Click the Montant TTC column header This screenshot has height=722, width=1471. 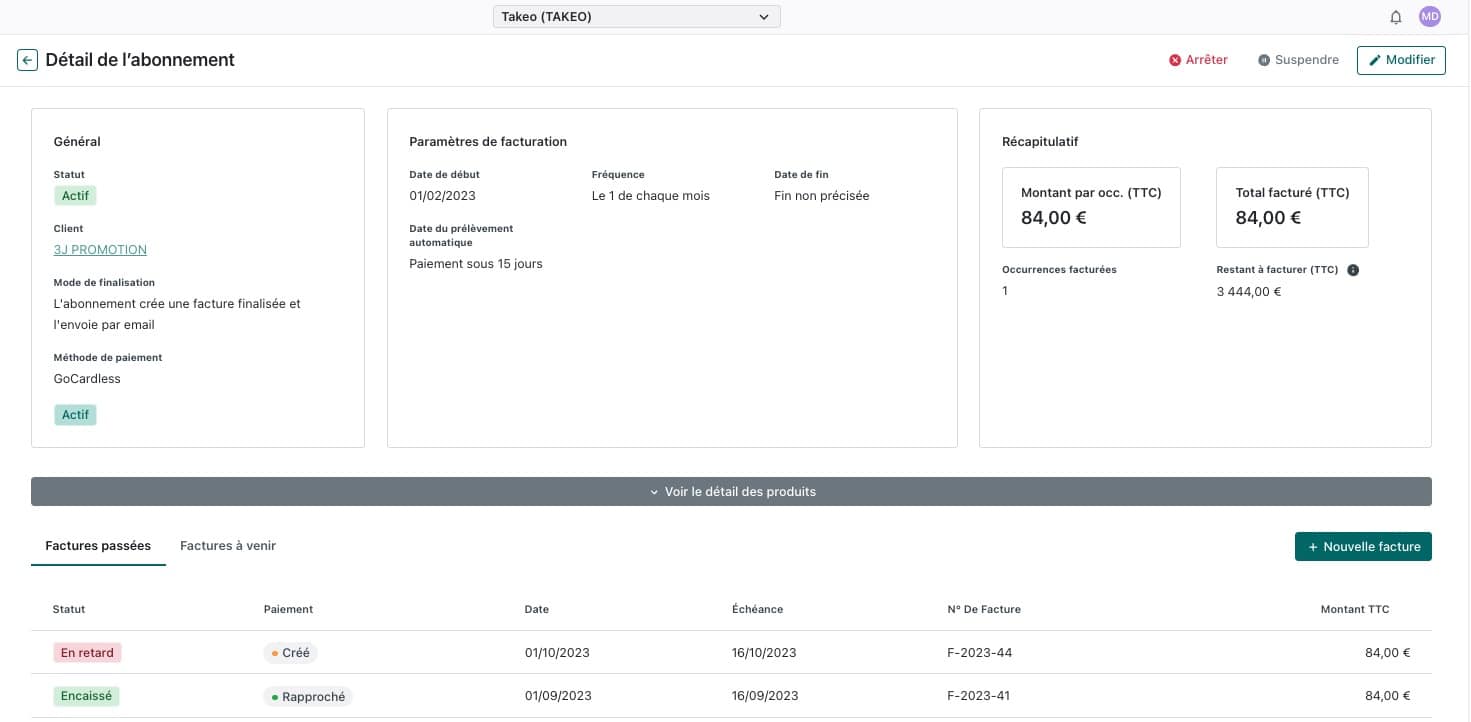[x=1354, y=609]
